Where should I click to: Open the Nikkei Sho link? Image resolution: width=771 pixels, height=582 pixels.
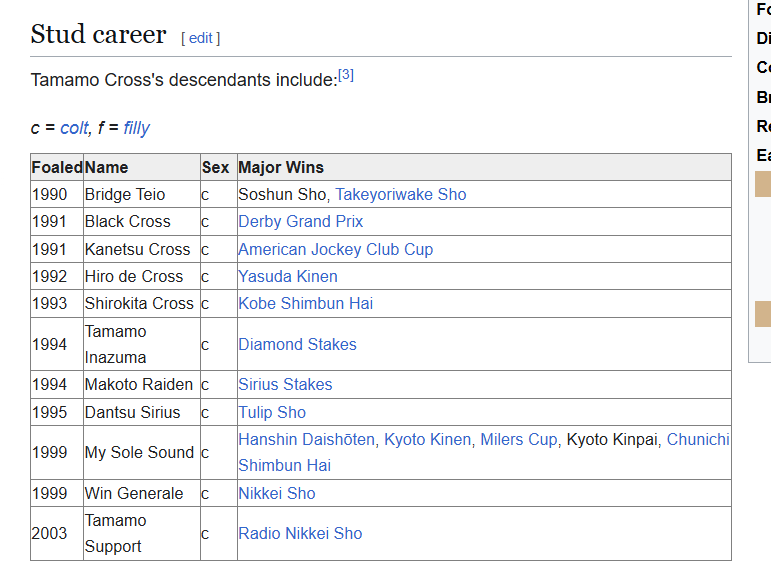(277, 493)
